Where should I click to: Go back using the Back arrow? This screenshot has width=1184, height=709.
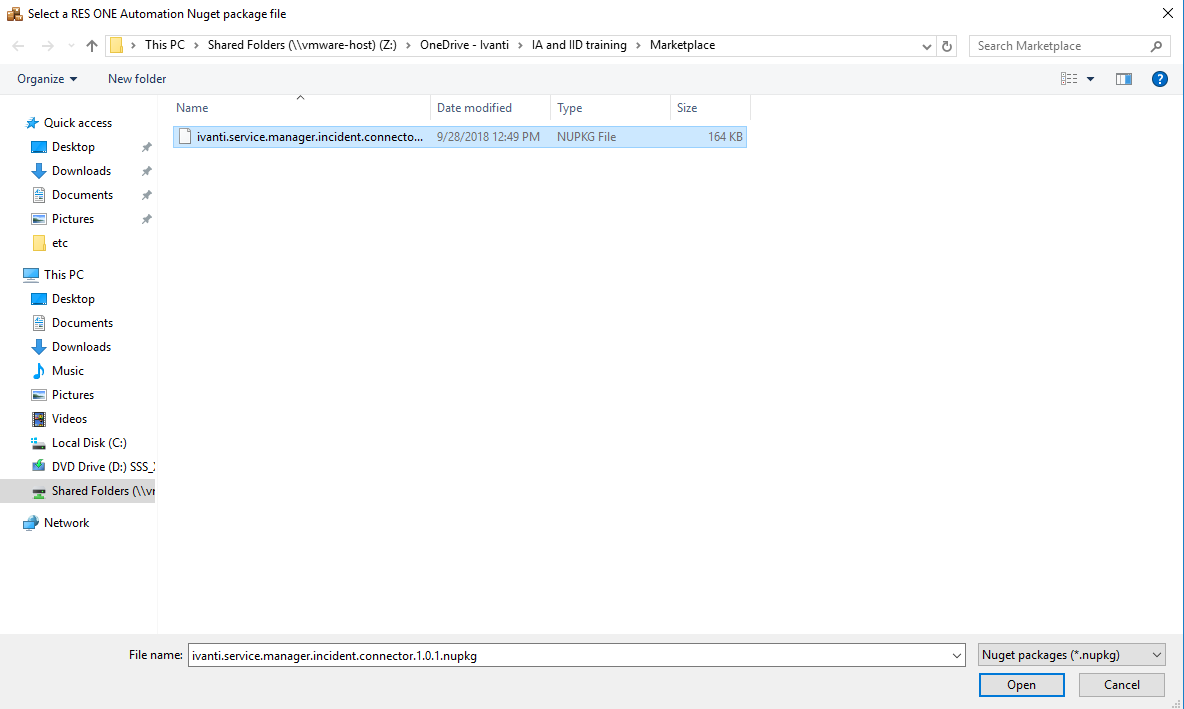[x=19, y=46]
